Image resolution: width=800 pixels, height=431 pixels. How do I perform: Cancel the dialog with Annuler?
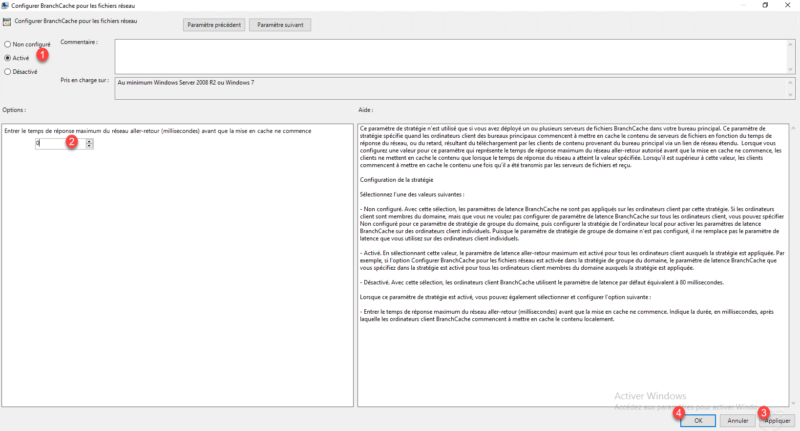pyautogui.click(x=737, y=421)
